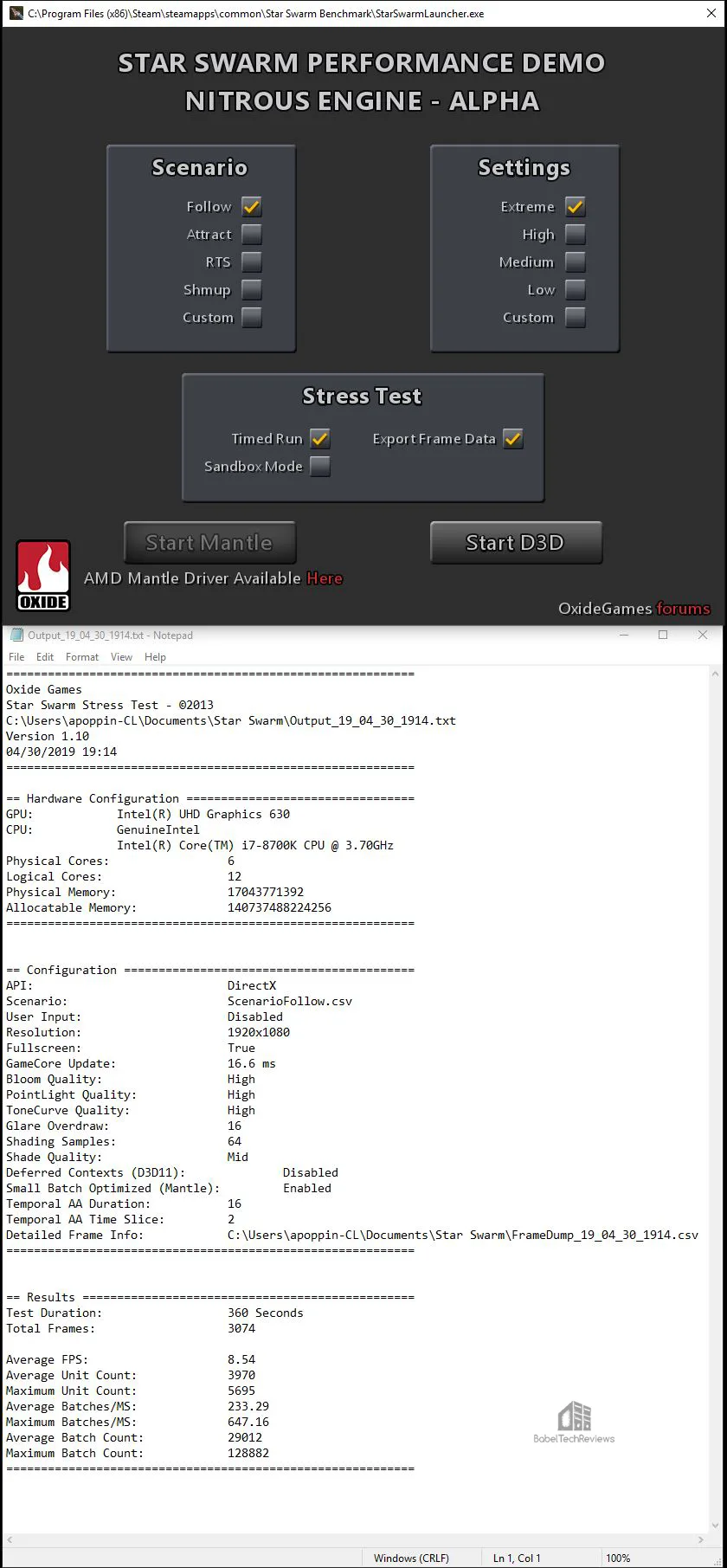
Task: Open the Mantle driver 'Here' link
Action: point(325,578)
